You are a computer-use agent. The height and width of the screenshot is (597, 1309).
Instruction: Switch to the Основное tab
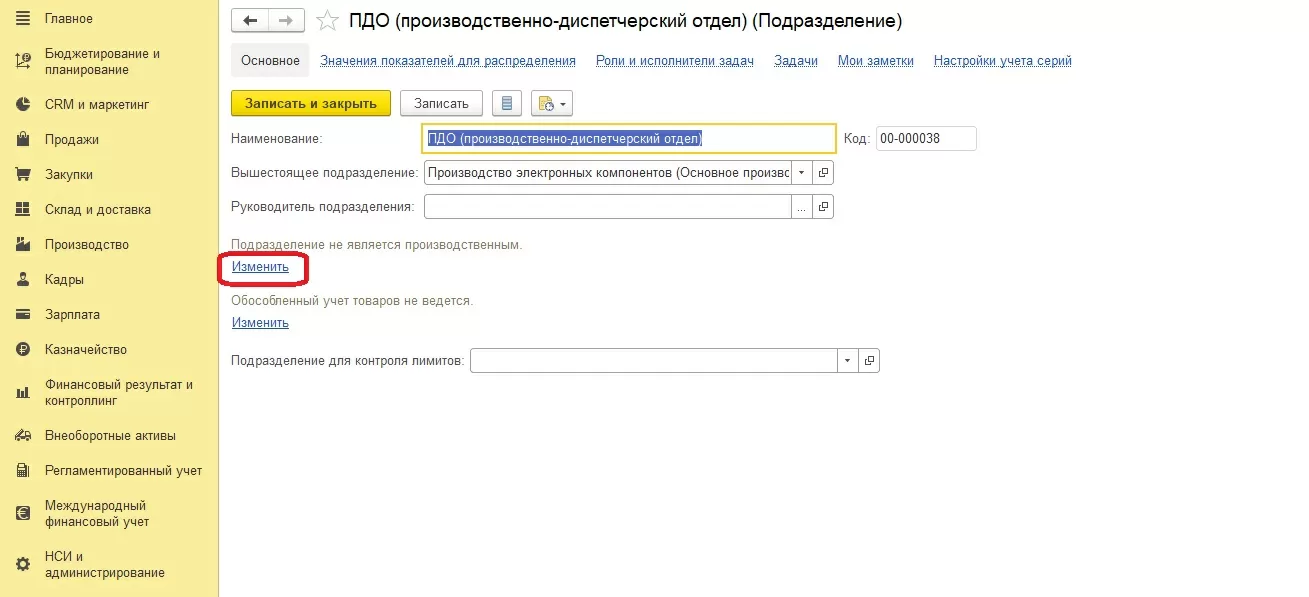[270, 60]
